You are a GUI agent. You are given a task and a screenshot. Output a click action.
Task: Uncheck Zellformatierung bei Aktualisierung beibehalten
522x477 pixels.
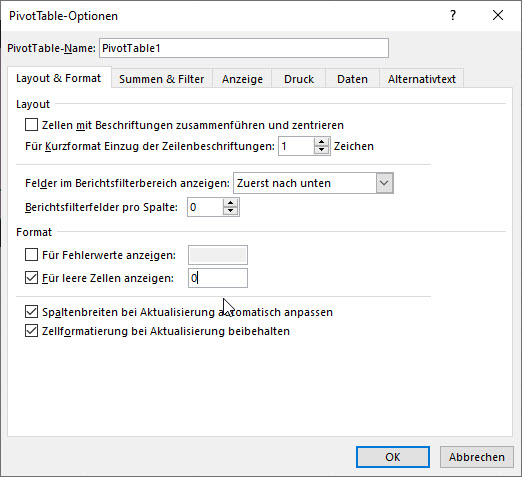point(31,331)
